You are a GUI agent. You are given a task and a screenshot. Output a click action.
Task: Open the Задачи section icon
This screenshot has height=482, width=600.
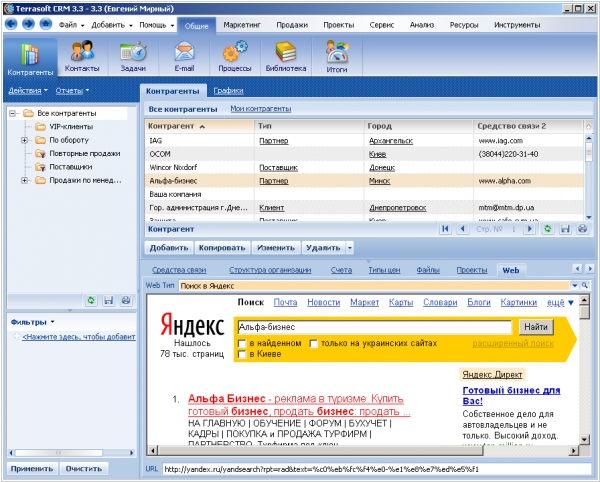(133, 57)
